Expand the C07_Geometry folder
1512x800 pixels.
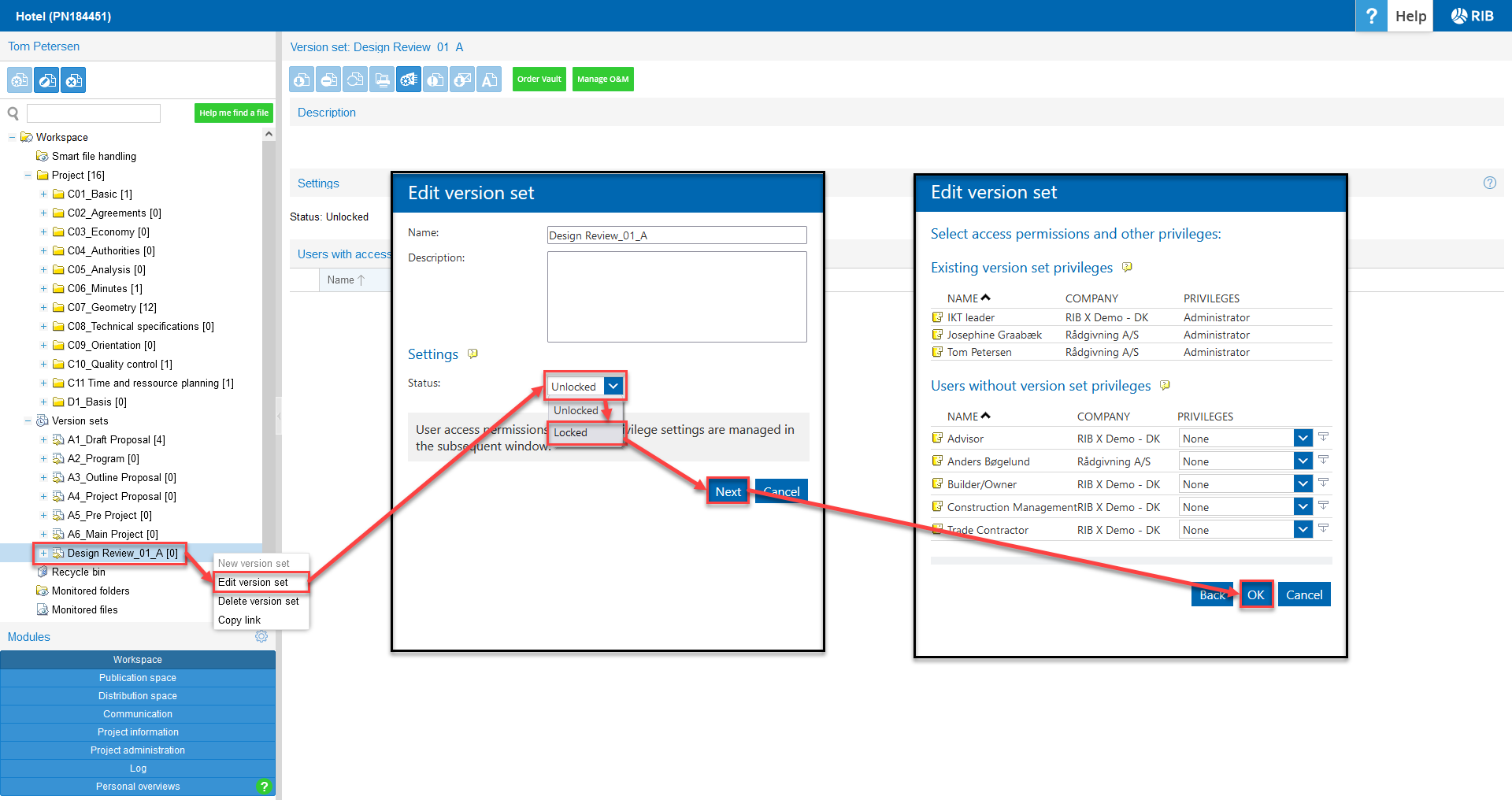(43, 308)
